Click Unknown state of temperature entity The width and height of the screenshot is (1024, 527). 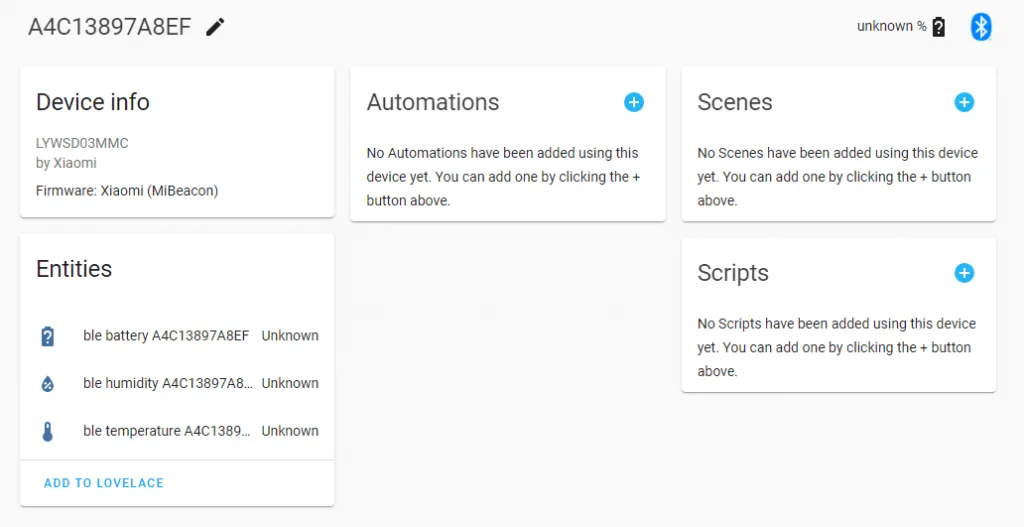point(290,431)
